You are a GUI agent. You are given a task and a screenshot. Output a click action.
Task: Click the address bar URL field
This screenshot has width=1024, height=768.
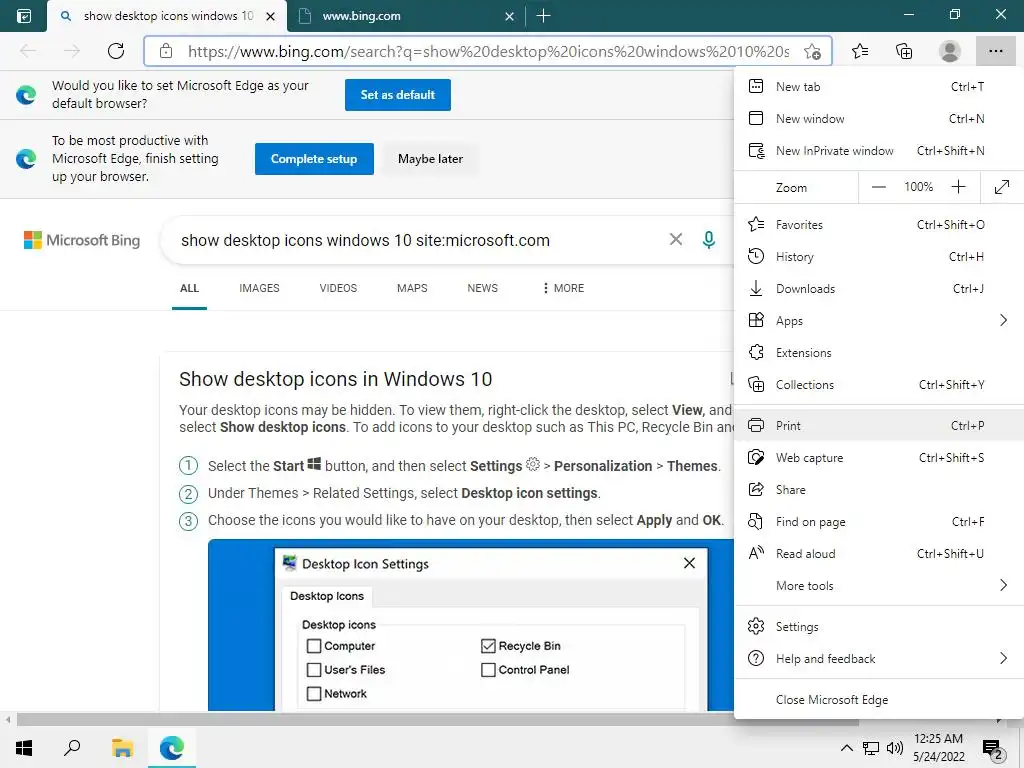(488, 51)
